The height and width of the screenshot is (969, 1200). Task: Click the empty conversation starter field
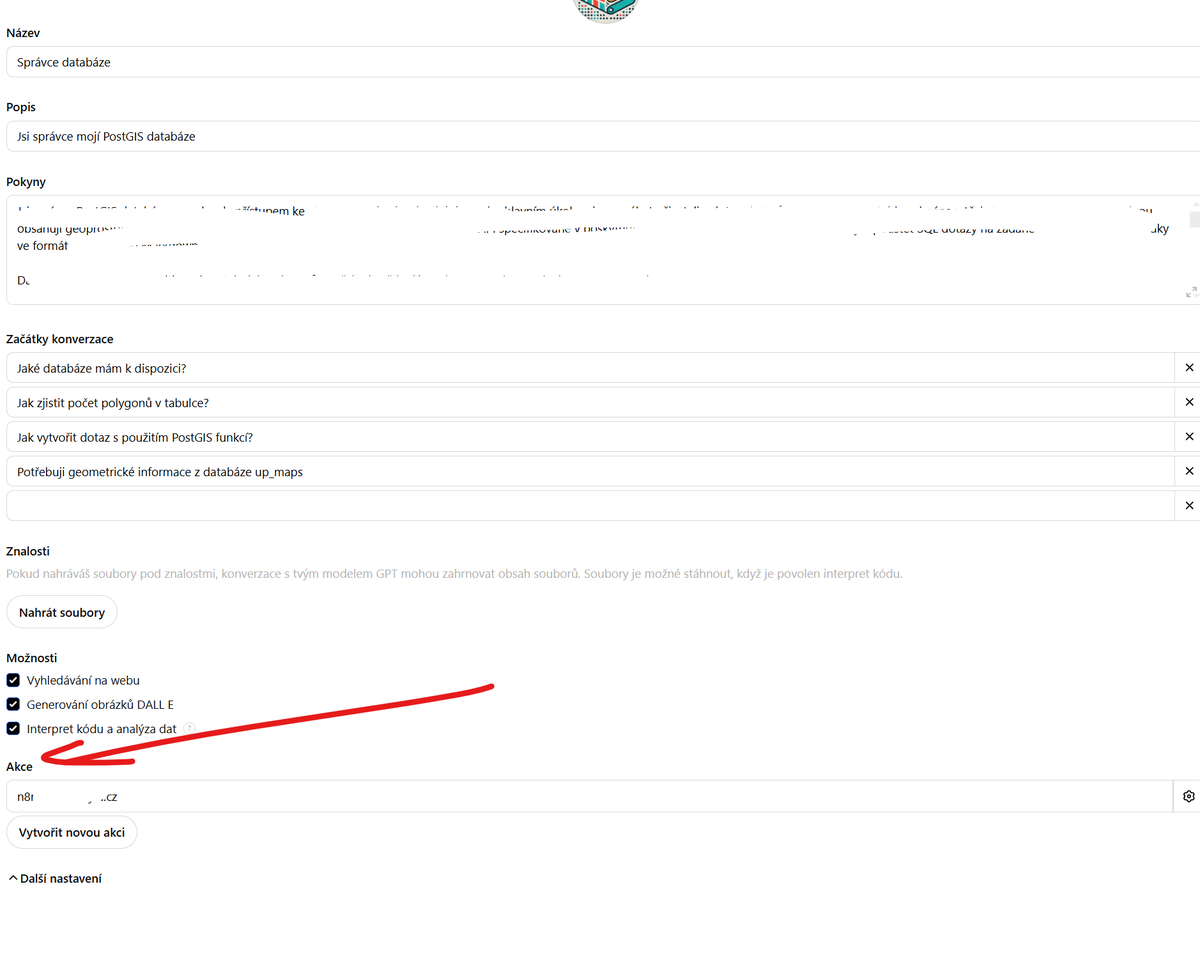pyautogui.click(x=590, y=506)
